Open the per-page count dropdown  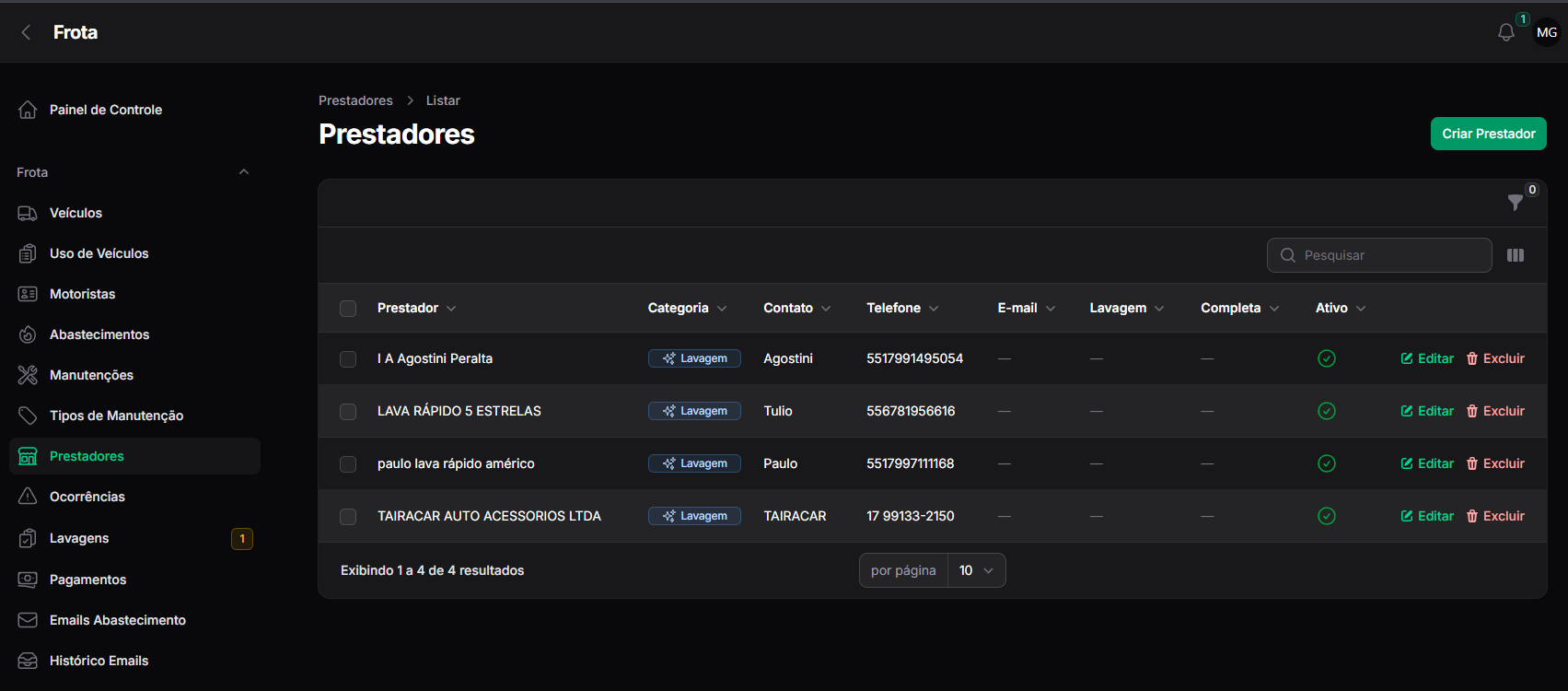tap(977, 570)
